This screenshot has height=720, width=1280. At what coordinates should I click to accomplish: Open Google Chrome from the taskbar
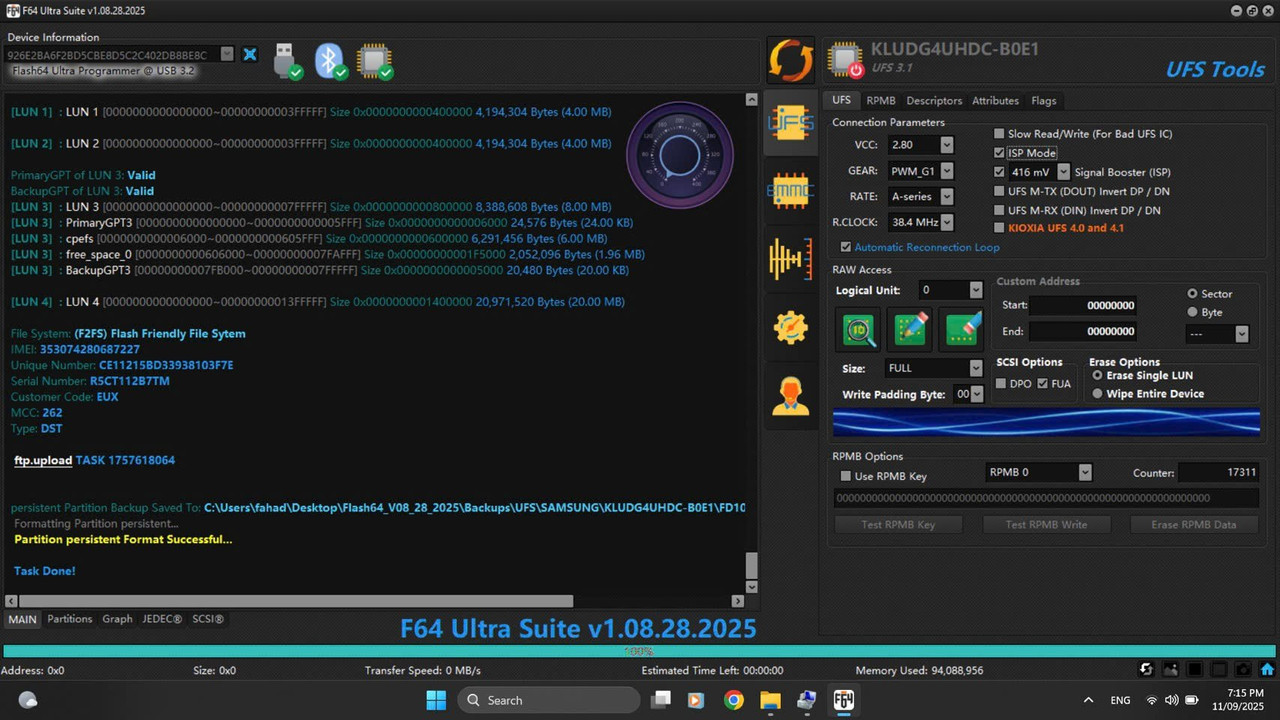734,700
